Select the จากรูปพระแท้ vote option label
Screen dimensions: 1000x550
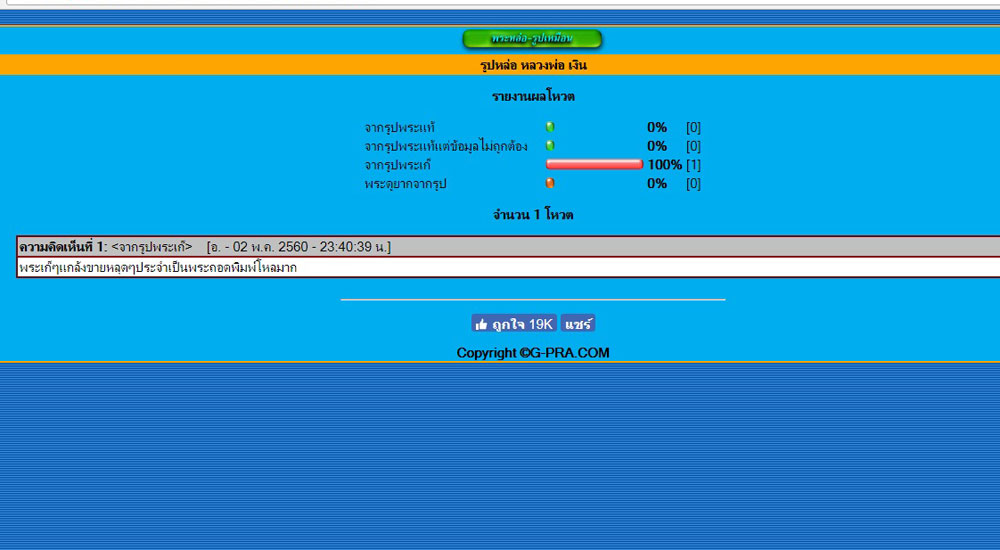pos(400,128)
